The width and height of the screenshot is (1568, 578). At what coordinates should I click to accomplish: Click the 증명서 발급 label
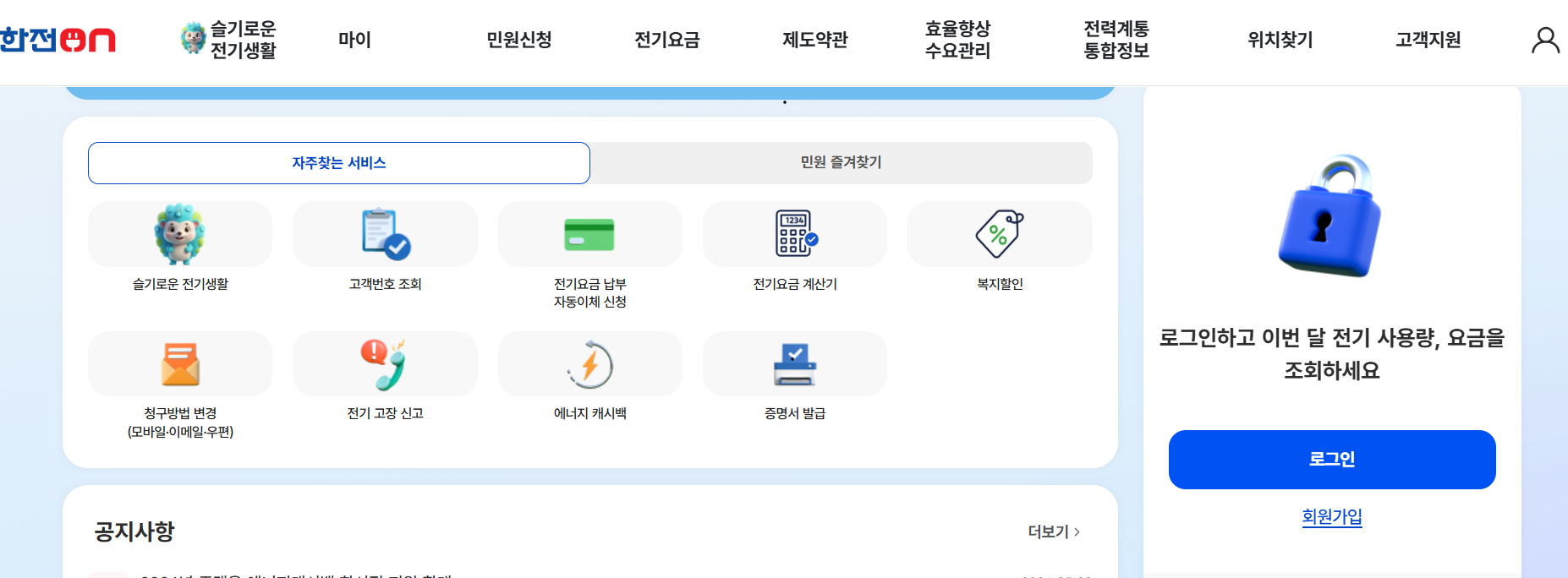pos(795,413)
